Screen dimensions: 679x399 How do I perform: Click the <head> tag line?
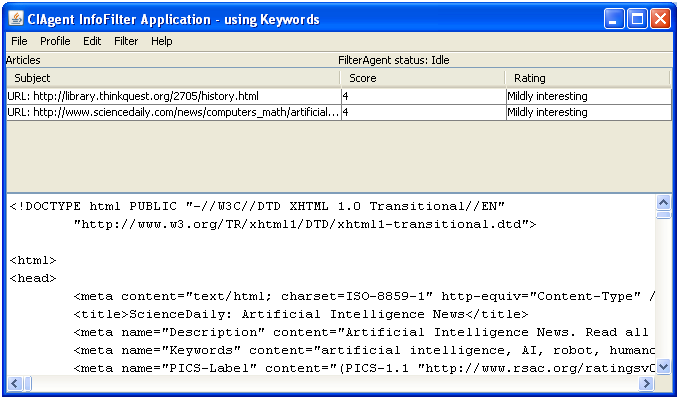click(x=33, y=278)
